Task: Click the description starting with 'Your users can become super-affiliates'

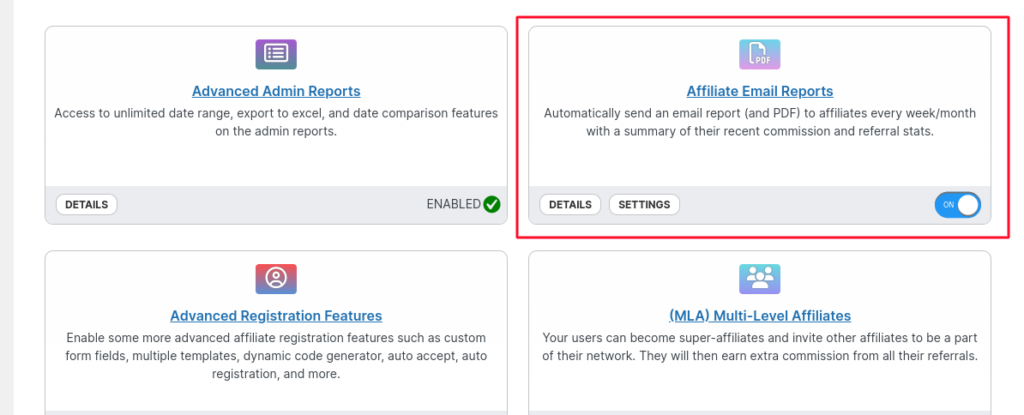Action: tap(760, 347)
